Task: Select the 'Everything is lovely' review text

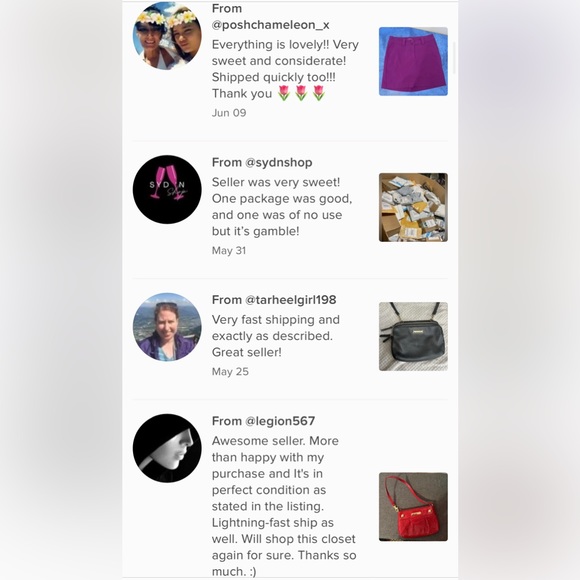Action: [285, 69]
